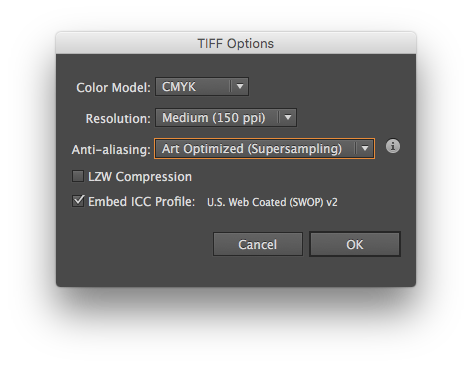Click the Anti-aliasing dropdown arrow
This screenshot has height=367, width=472.
tap(365, 149)
